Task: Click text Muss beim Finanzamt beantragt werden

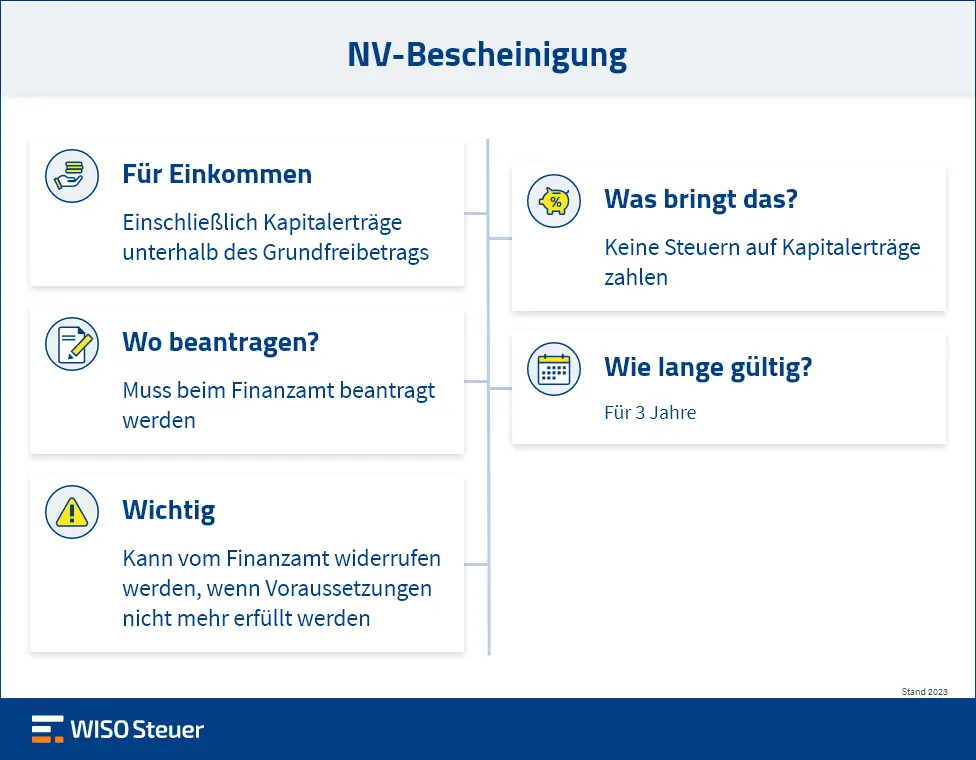Action: click(279, 405)
